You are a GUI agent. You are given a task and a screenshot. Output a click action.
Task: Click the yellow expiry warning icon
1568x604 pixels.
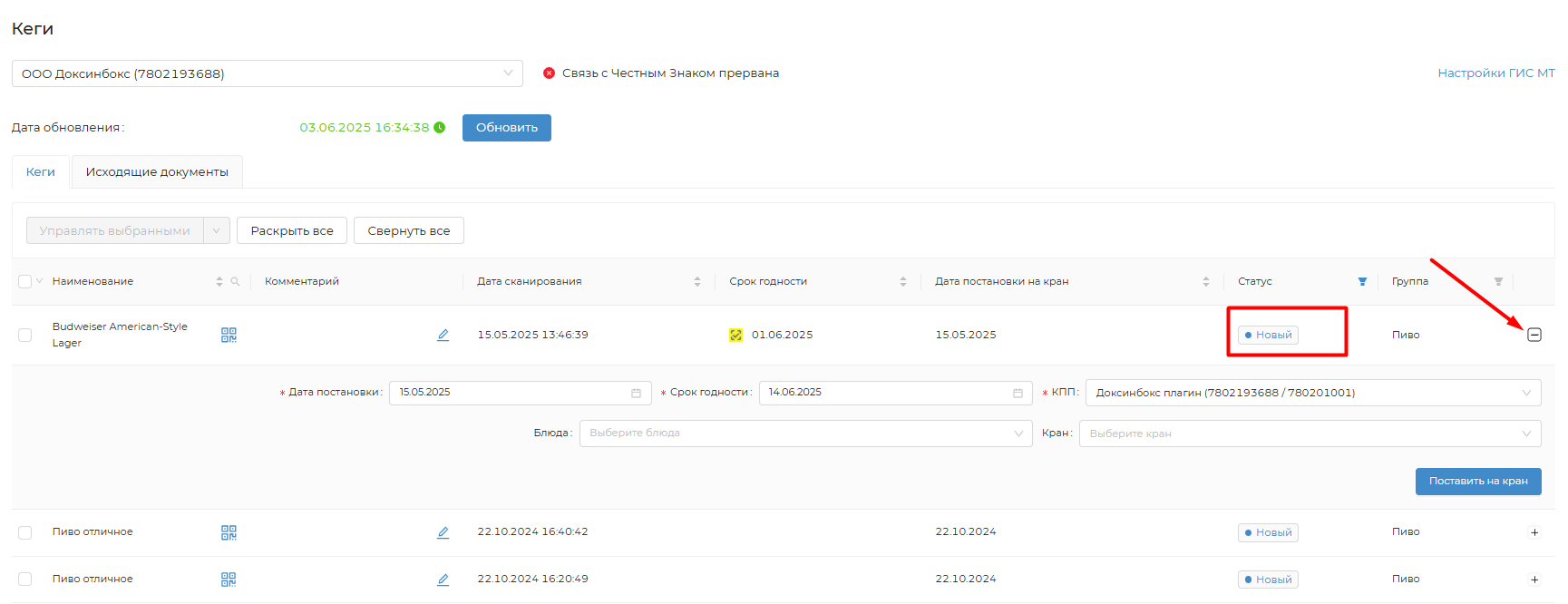(x=735, y=335)
